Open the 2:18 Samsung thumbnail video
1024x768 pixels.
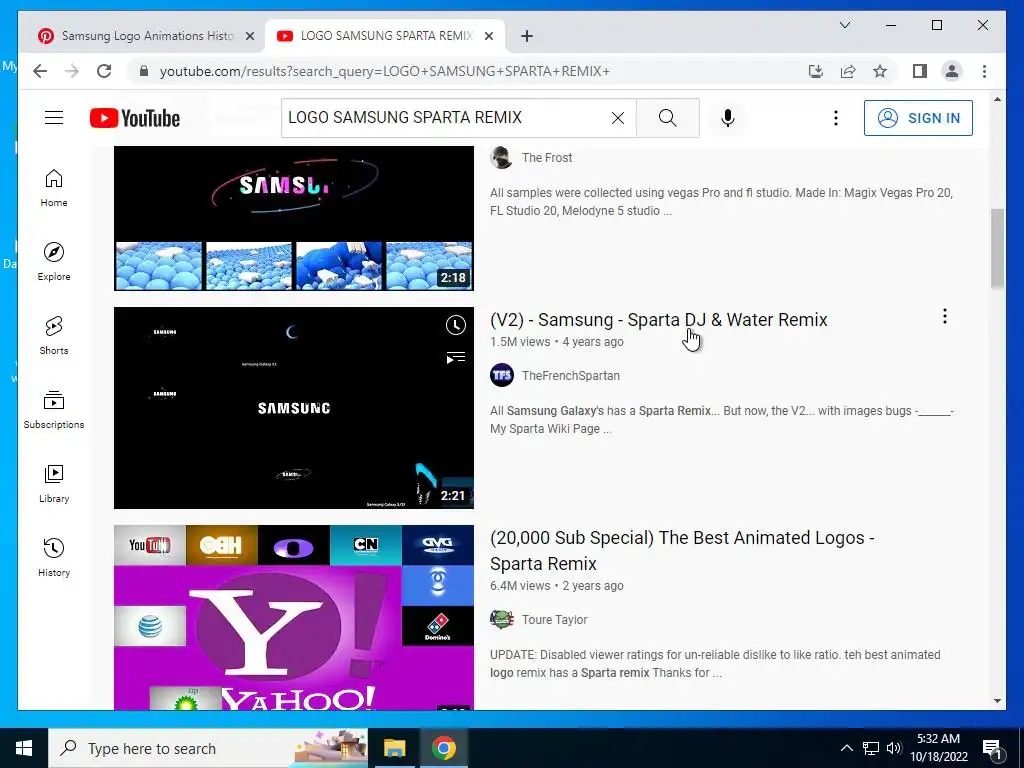(x=294, y=218)
